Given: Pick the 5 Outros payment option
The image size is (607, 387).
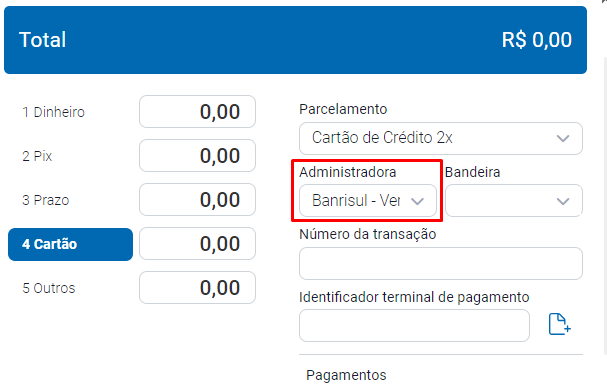Looking at the screenshot, I should [49, 288].
